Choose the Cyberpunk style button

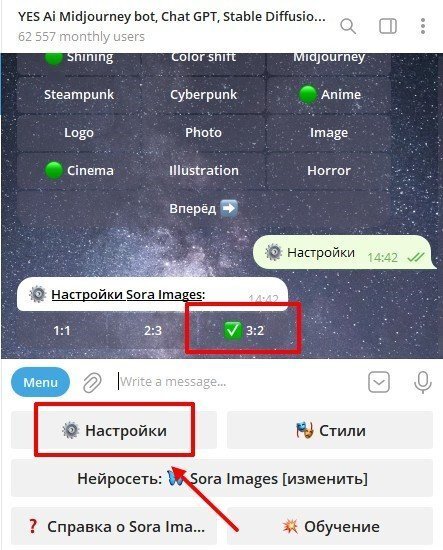[x=203, y=95]
